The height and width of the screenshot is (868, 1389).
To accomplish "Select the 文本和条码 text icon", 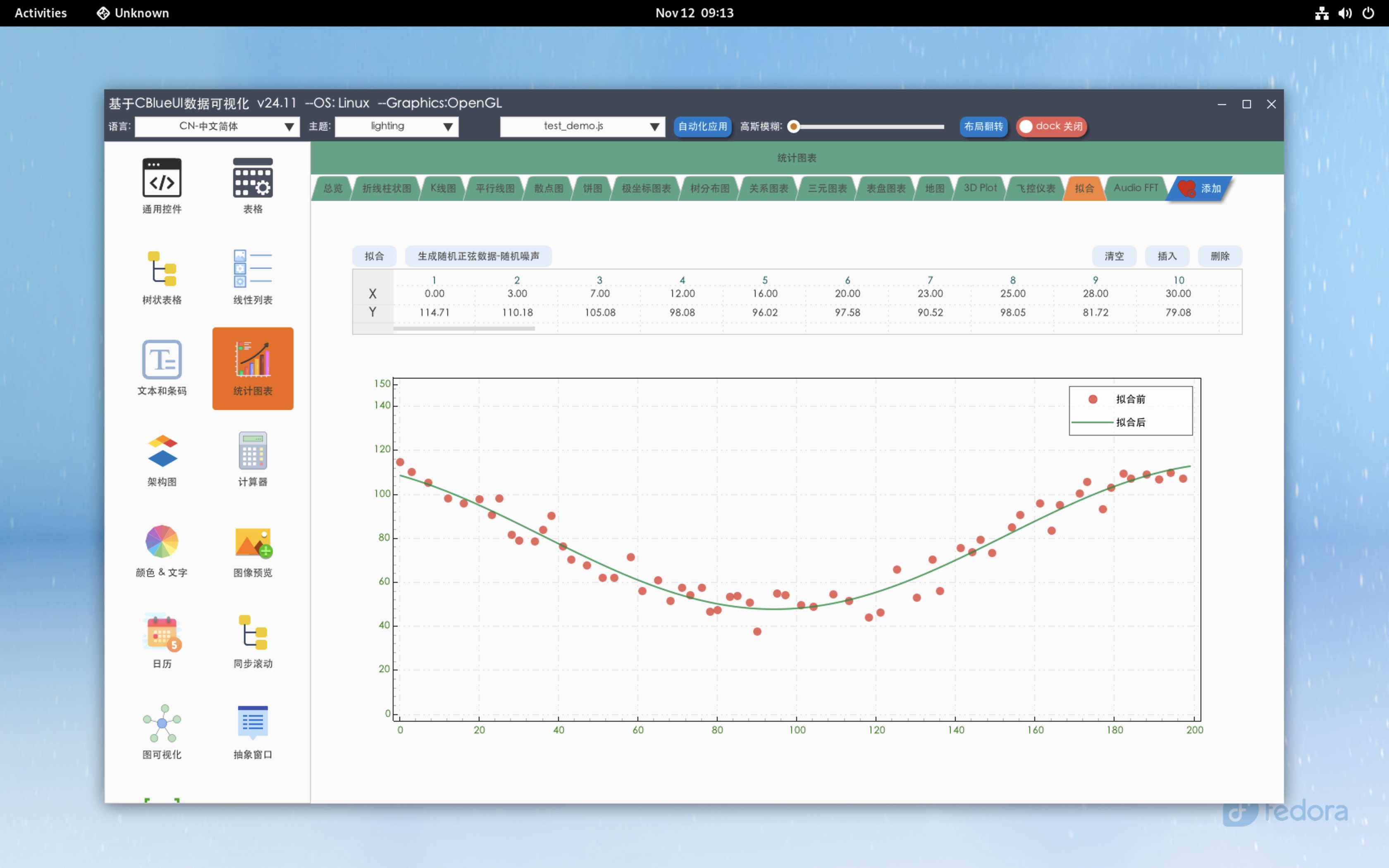I will [162, 360].
